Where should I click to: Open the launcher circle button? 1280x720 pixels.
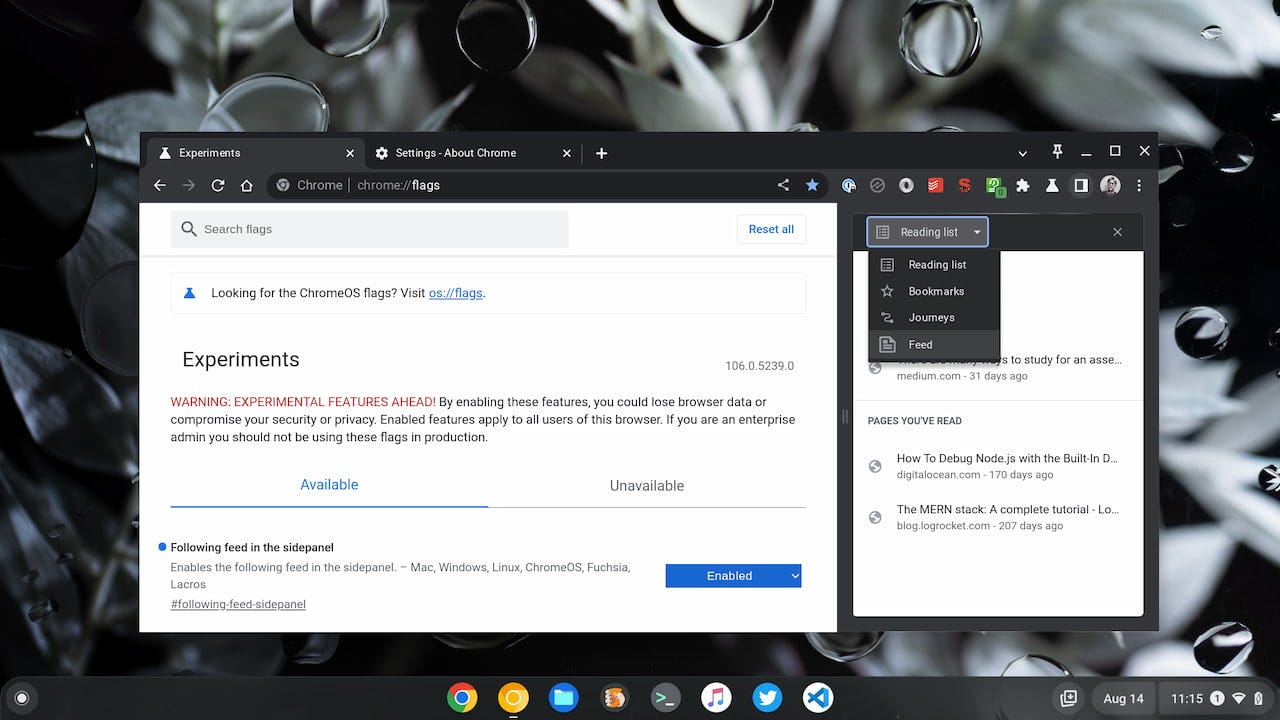click(x=22, y=698)
